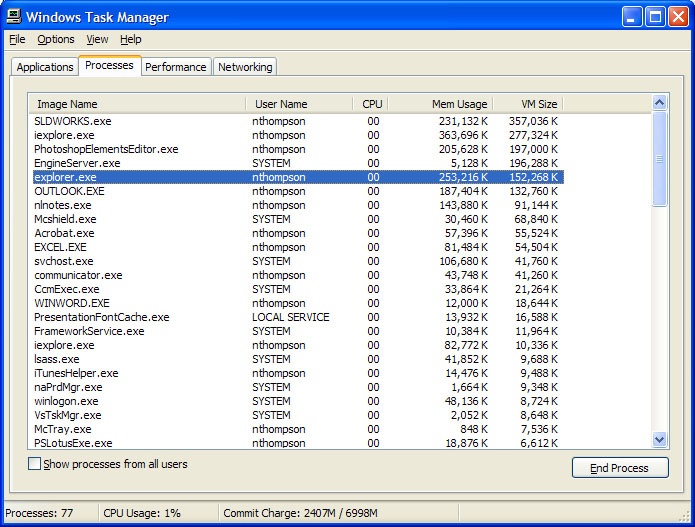
Task: Close the Task Manager window
Action: pos(678,17)
